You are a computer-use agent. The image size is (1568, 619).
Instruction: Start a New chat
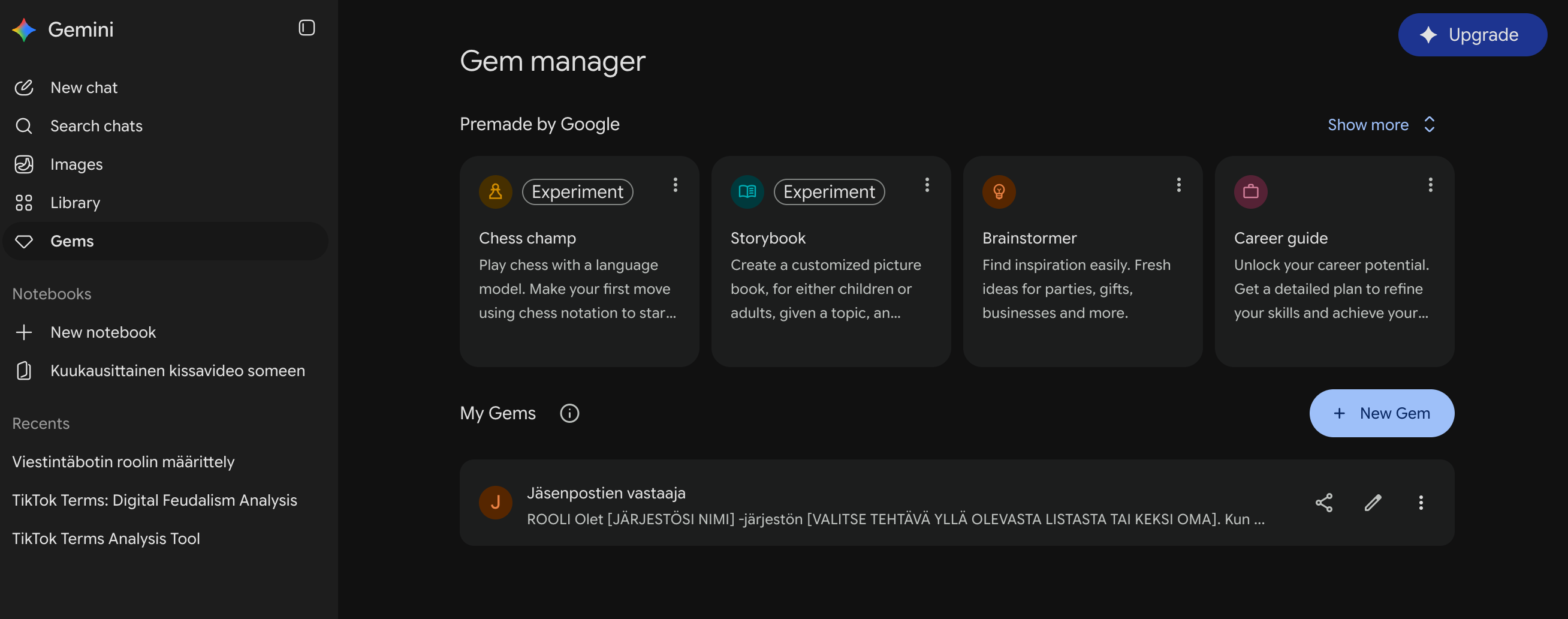tap(165, 88)
